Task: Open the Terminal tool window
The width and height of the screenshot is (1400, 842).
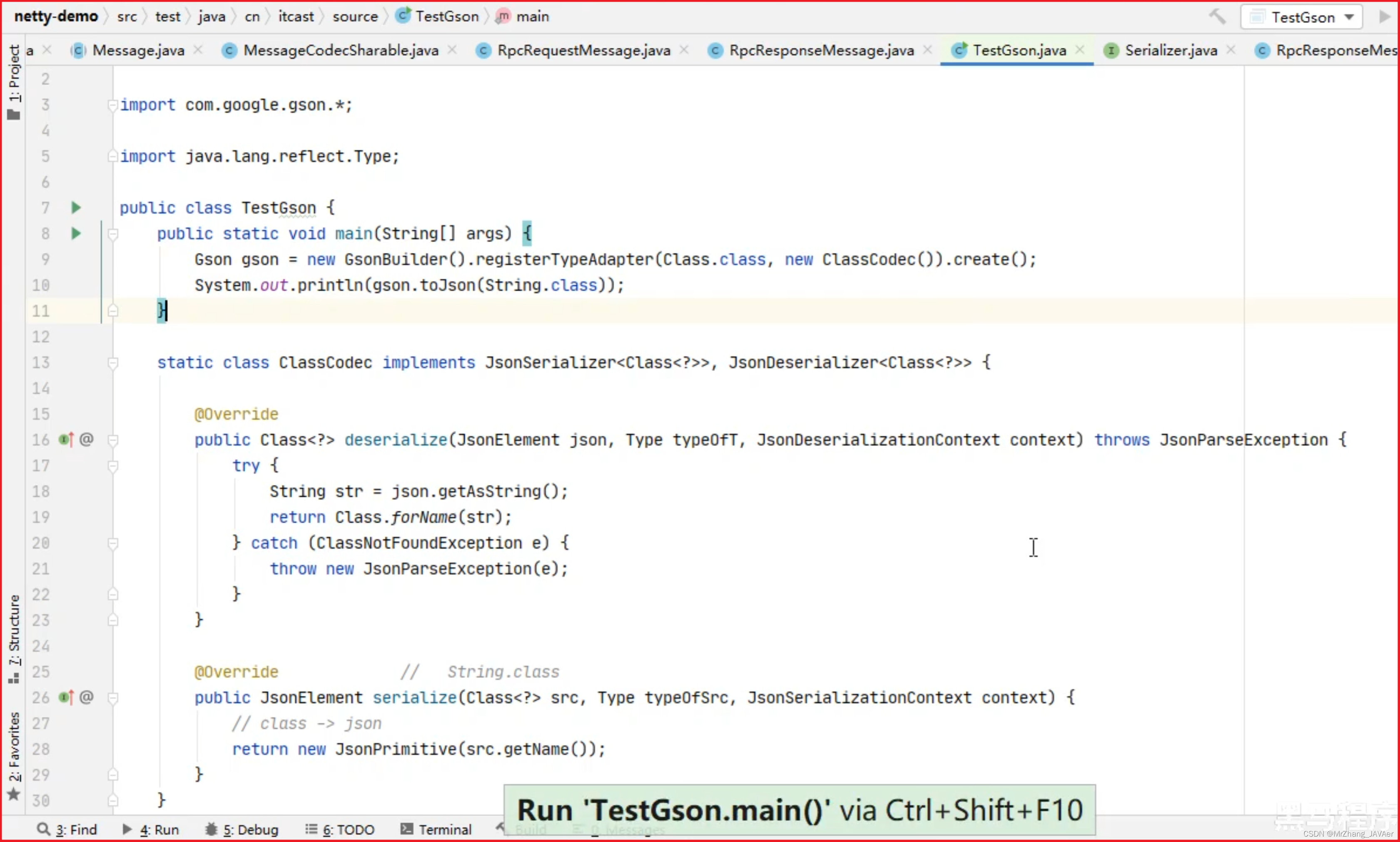Action: [436, 830]
